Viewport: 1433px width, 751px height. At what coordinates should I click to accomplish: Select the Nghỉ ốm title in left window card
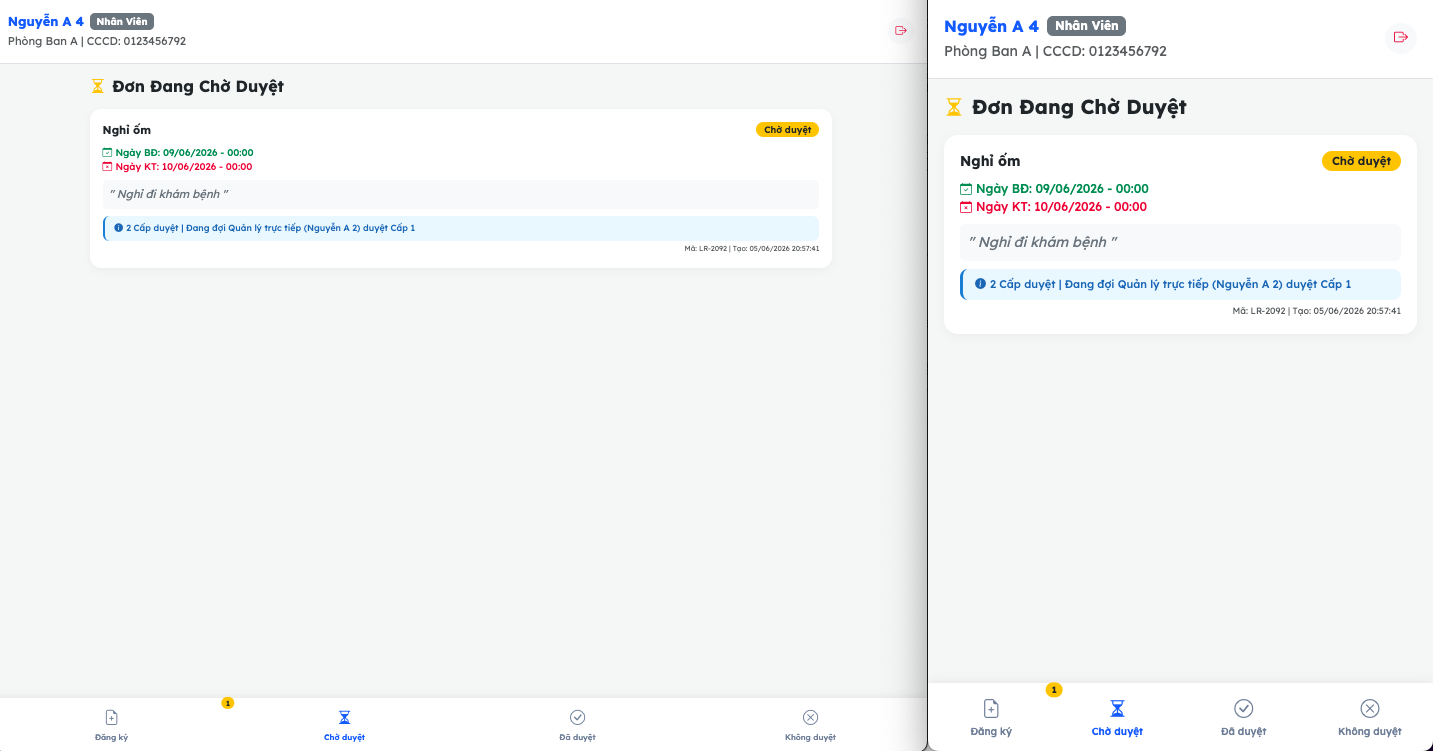[x=127, y=130]
